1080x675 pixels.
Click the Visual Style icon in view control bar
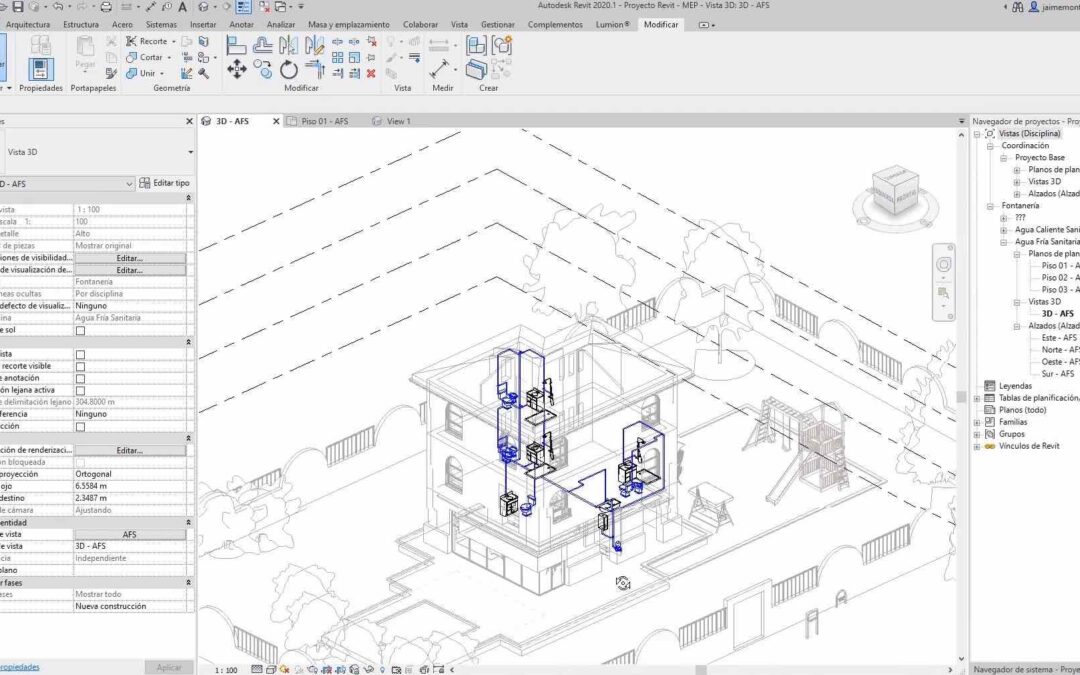point(271,669)
